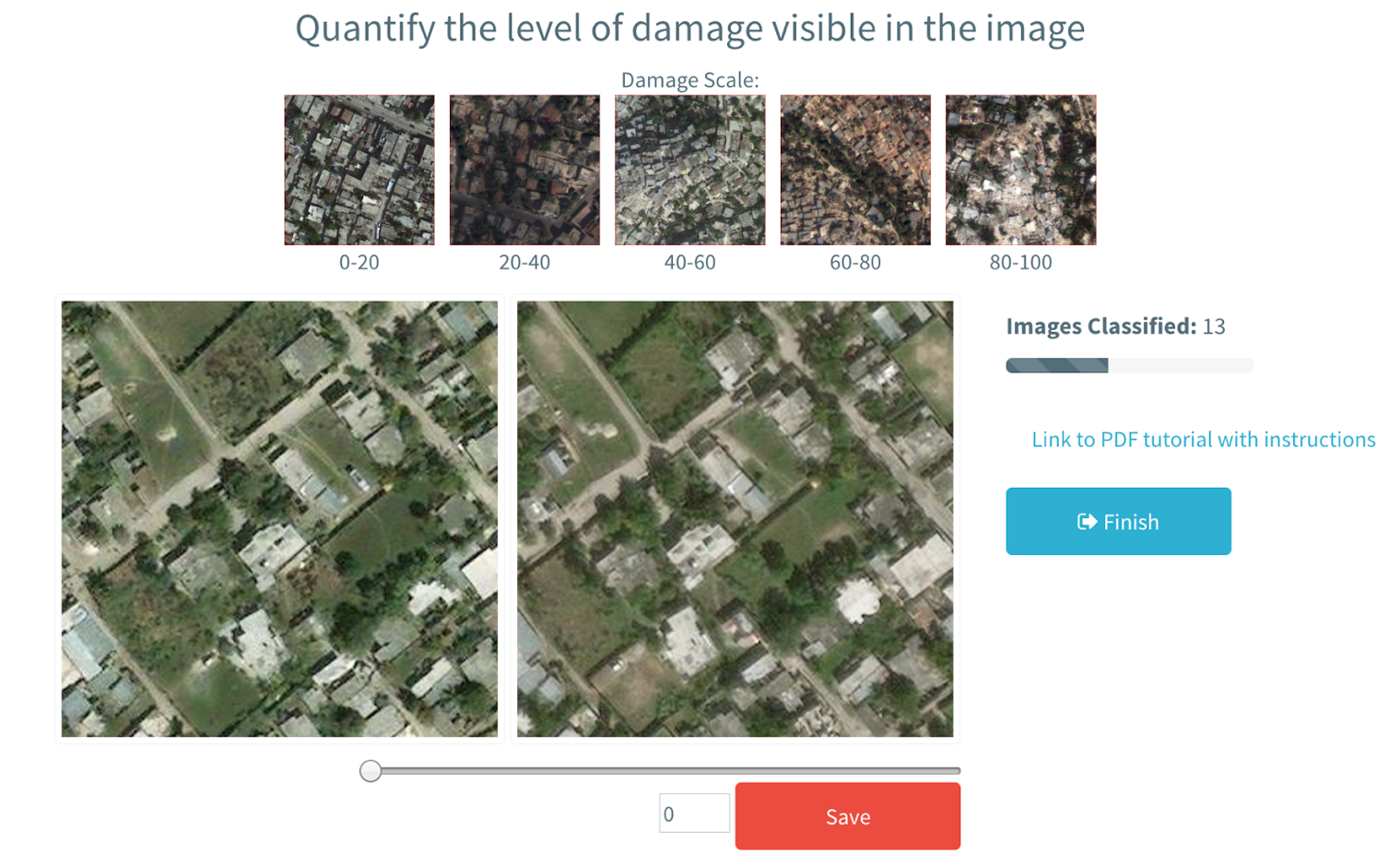The width and height of the screenshot is (1400, 865).
Task: Click the exit arrow icon on Finish
Action: click(x=1087, y=522)
